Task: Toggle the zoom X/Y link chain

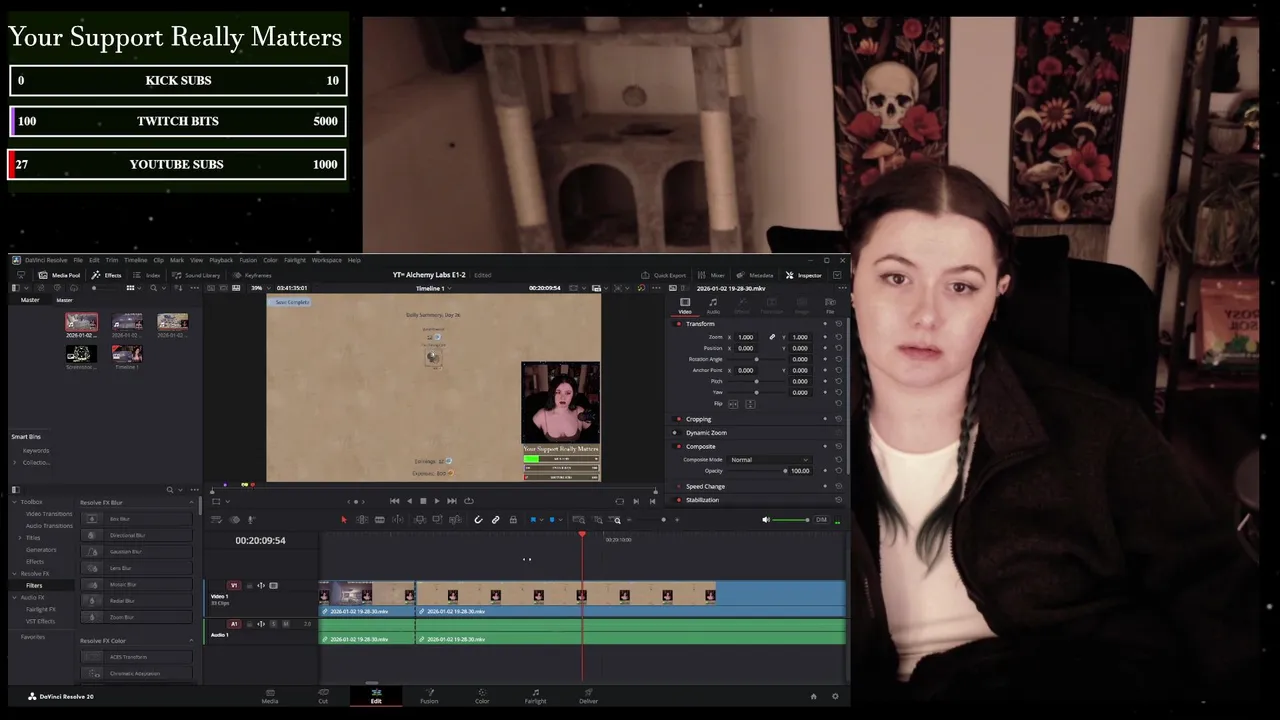Action: (772, 337)
